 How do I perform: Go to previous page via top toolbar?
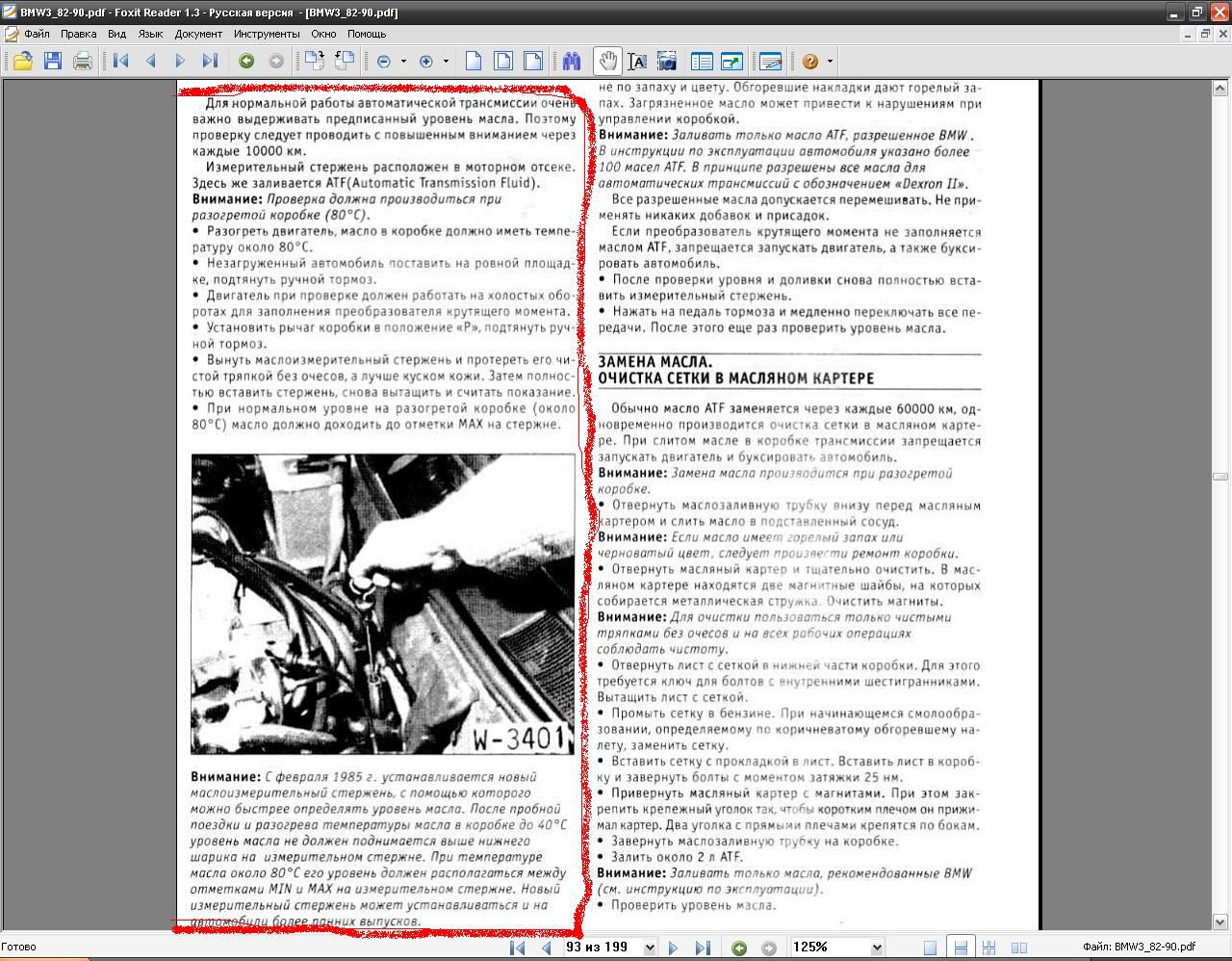pos(151,62)
